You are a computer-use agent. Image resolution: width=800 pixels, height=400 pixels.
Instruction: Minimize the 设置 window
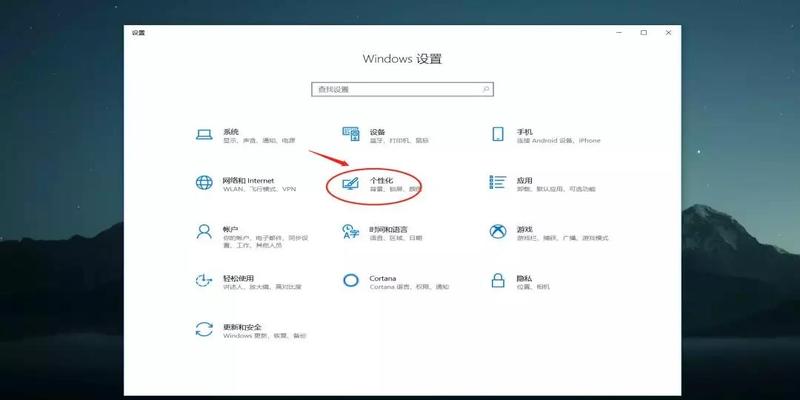[x=619, y=33]
